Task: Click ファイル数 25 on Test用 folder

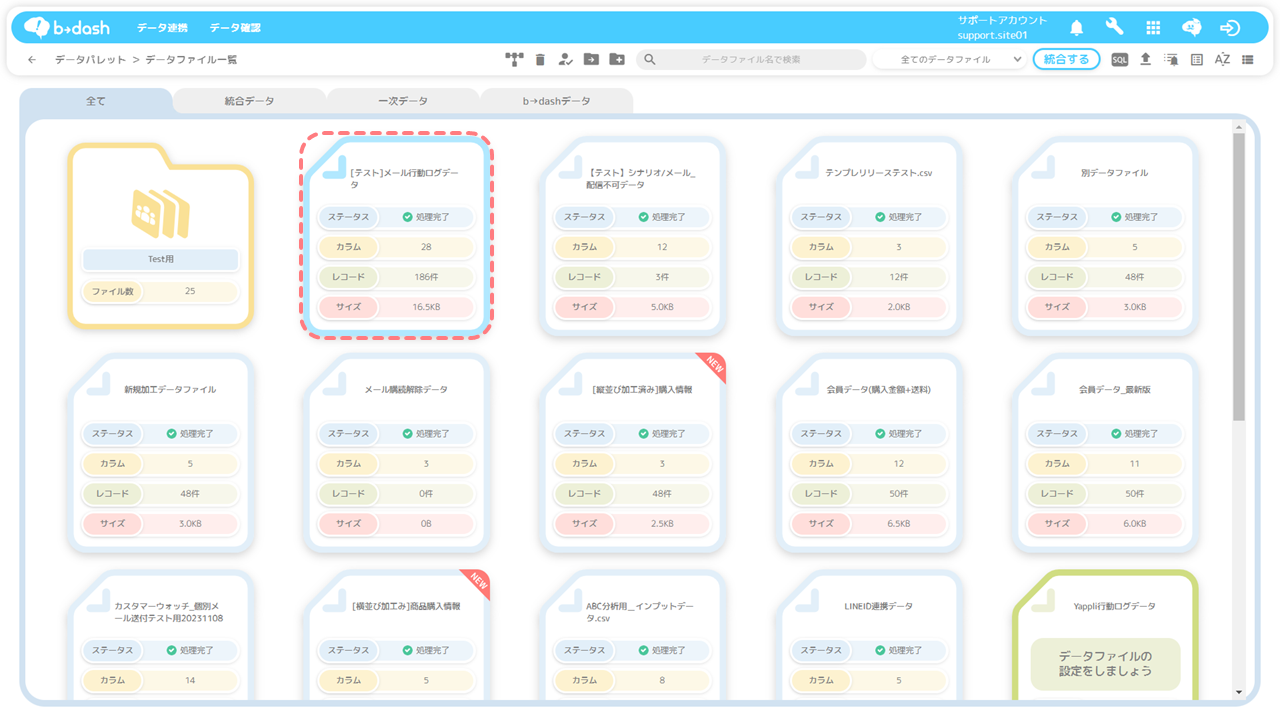Action: pos(160,292)
